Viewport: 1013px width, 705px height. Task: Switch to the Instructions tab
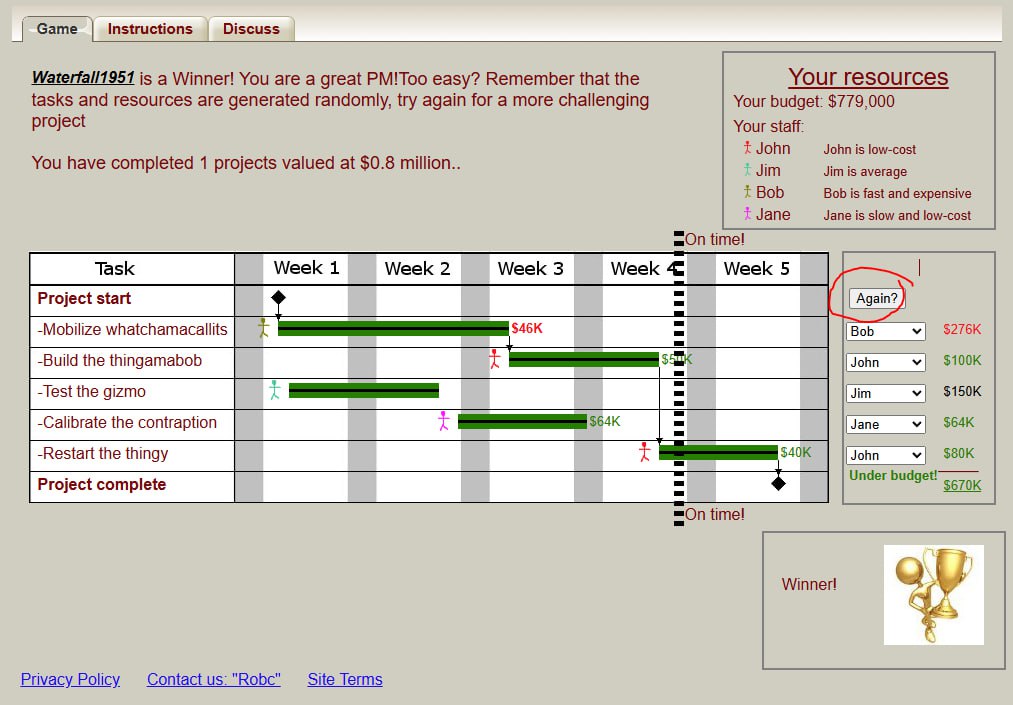[150, 29]
